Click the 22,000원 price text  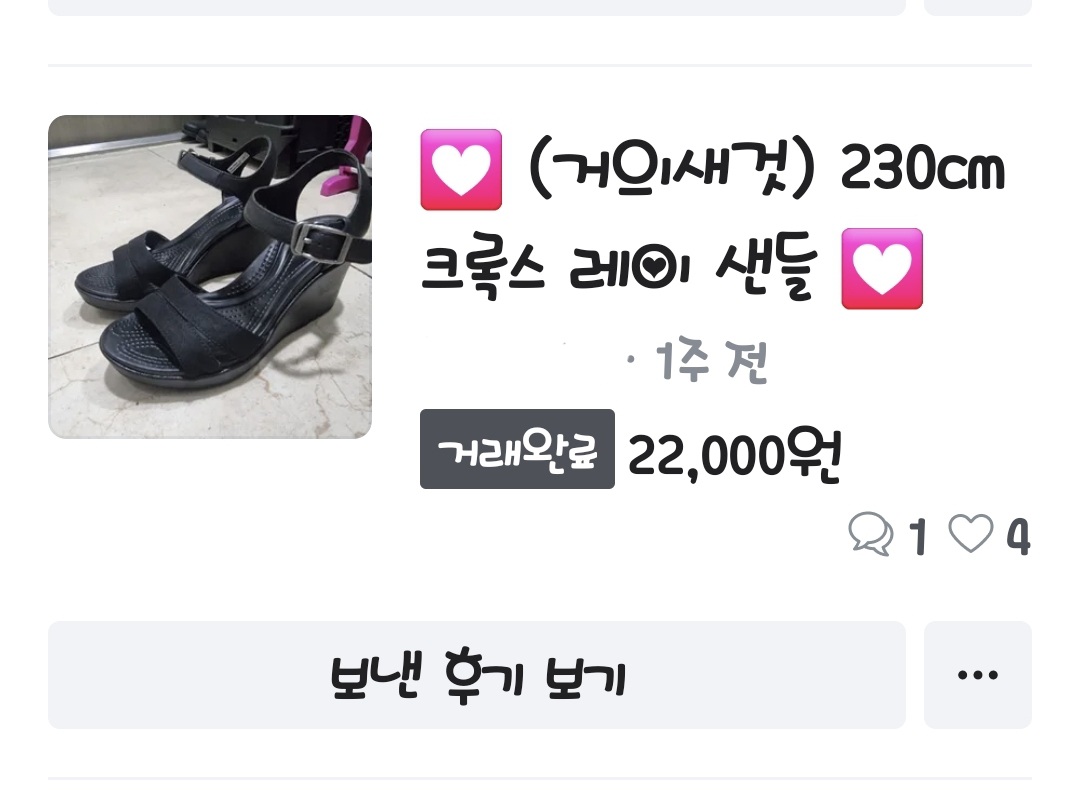pos(735,455)
